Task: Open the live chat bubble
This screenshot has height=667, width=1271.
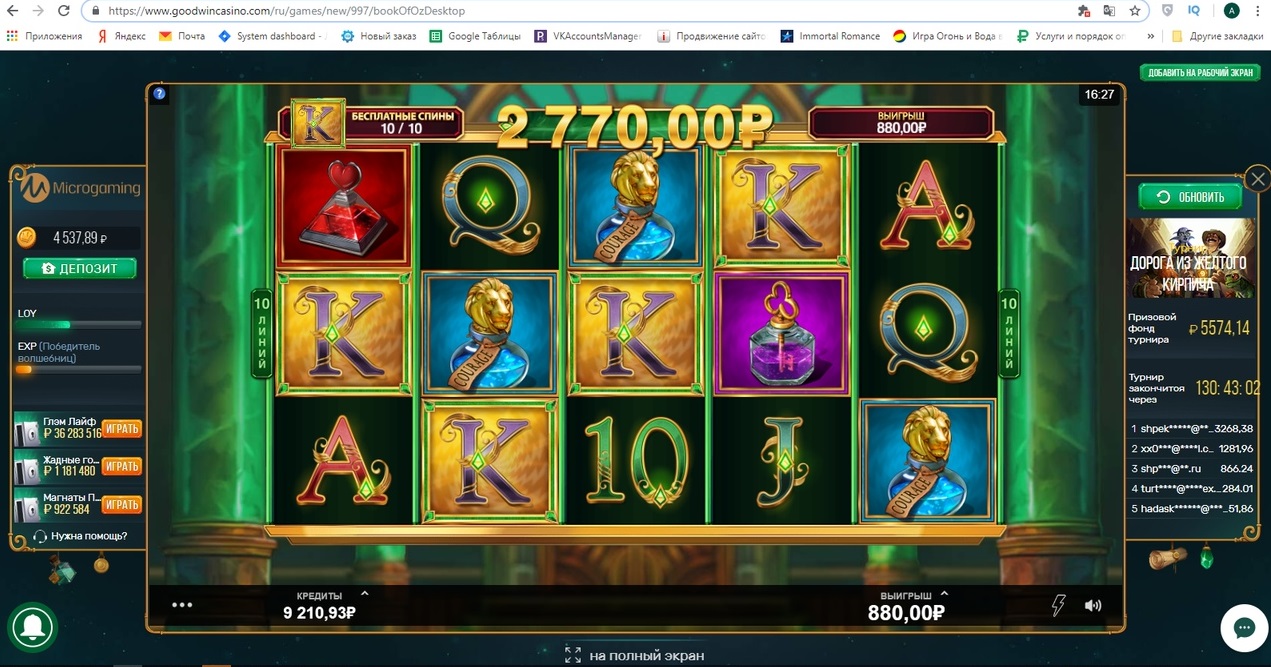Action: tap(1244, 628)
